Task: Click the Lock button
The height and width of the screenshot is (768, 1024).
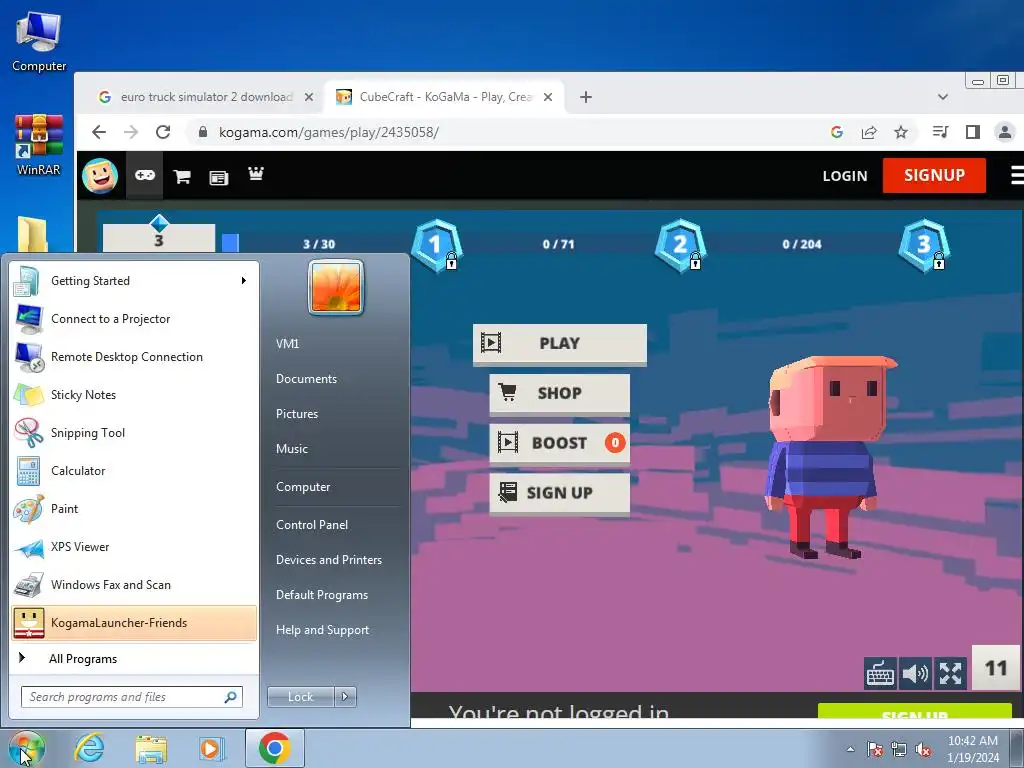Action: [300, 697]
